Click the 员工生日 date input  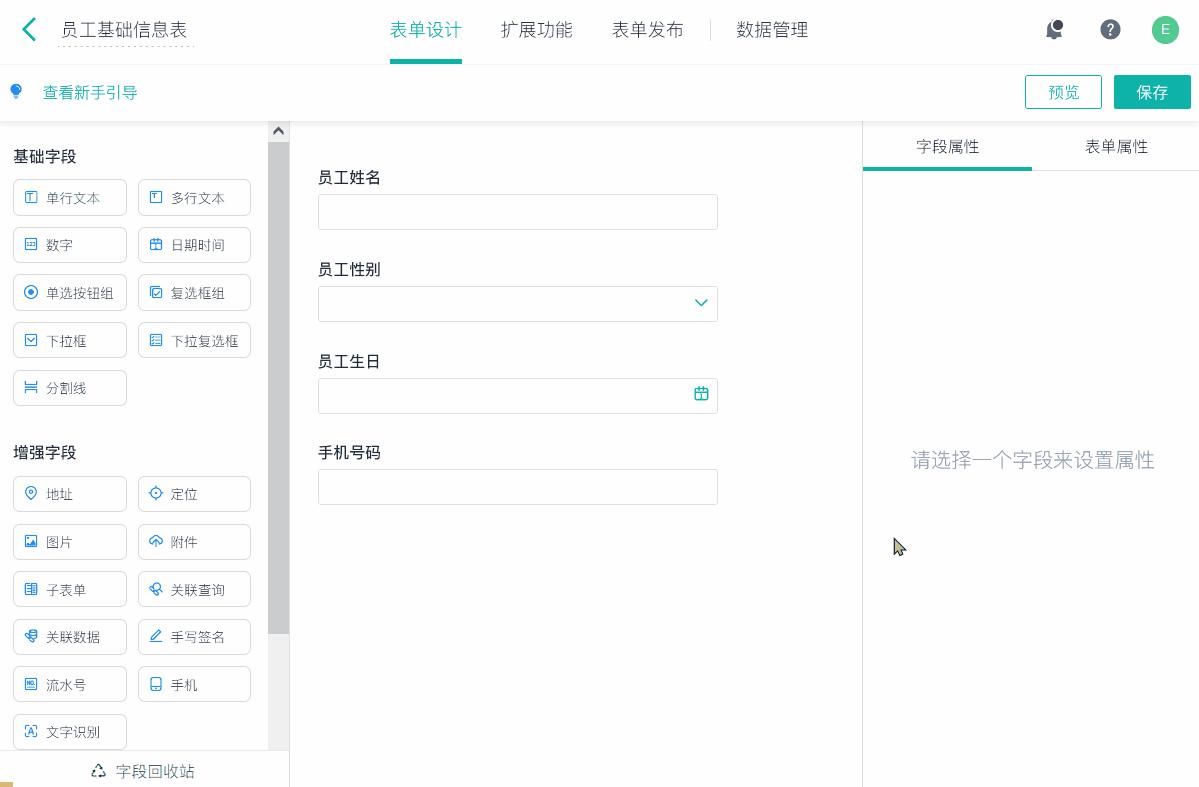pos(518,395)
